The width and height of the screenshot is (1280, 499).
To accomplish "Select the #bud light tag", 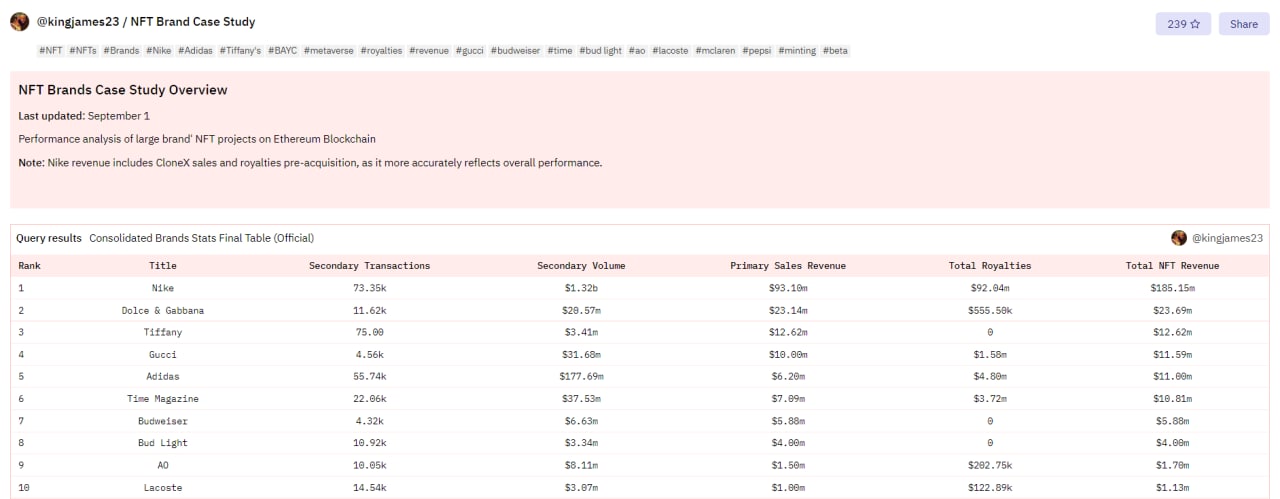I will click(x=600, y=50).
